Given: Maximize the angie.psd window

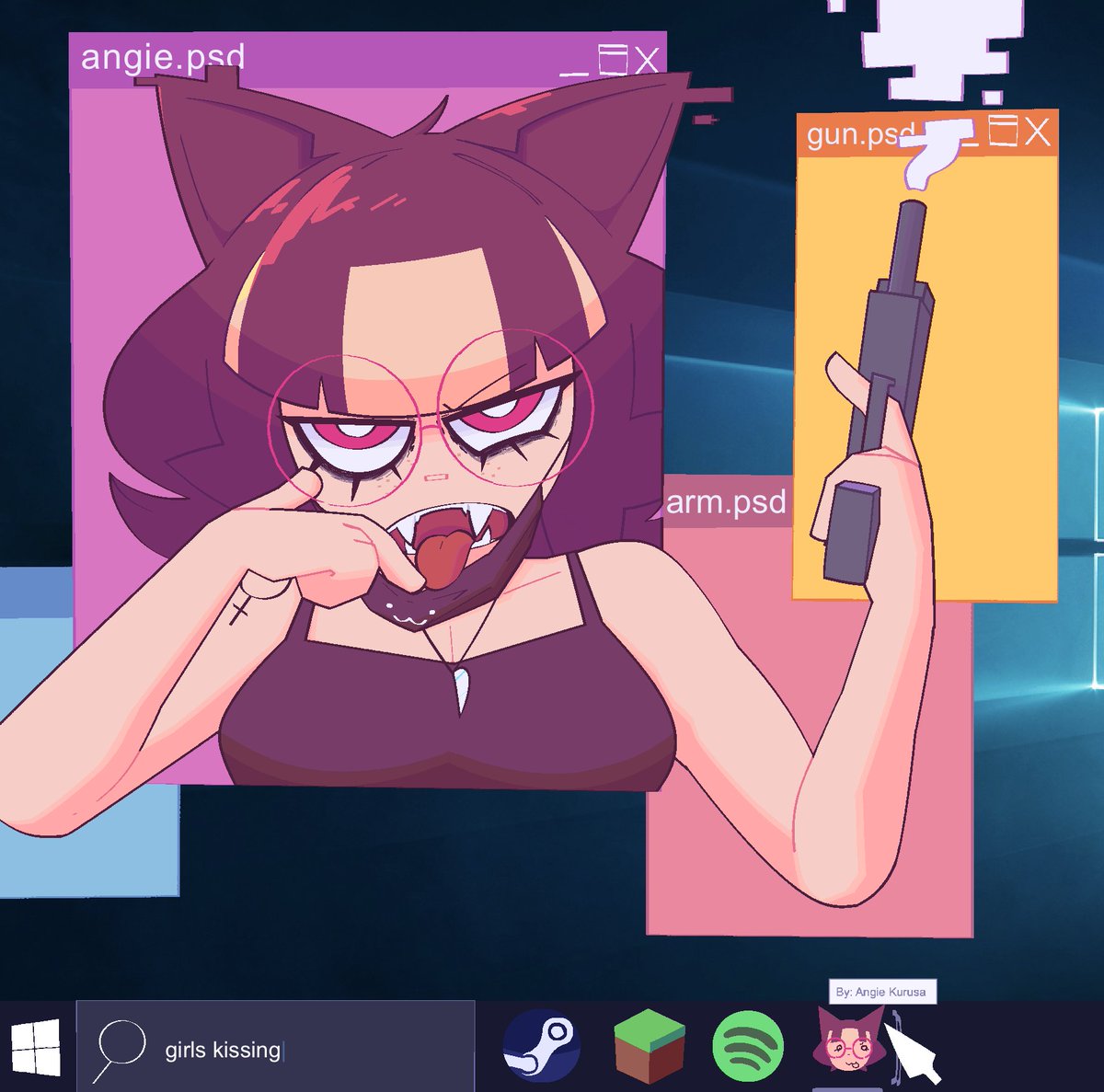Looking at the screenshot, I should [612, 60].
